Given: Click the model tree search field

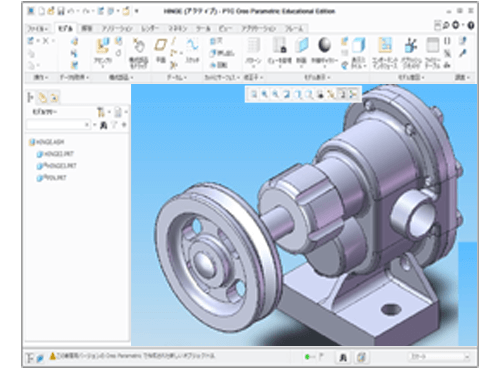Looking at the screenshot, I should coord(58,125).
